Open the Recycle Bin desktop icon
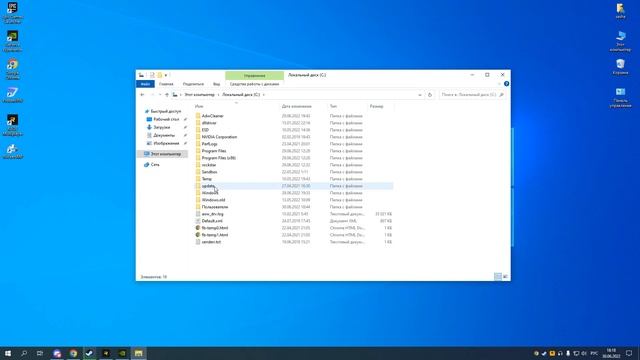The width and height of the screenshot is (640, 360). 620,67
